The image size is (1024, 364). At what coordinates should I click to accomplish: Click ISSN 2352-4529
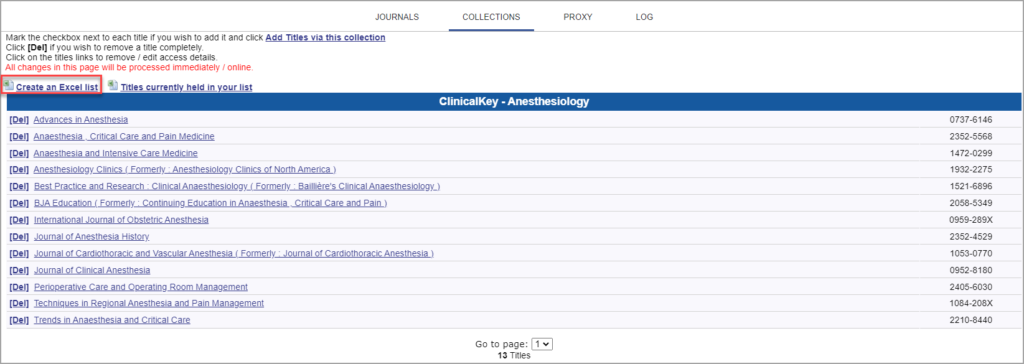coord(971,237)
